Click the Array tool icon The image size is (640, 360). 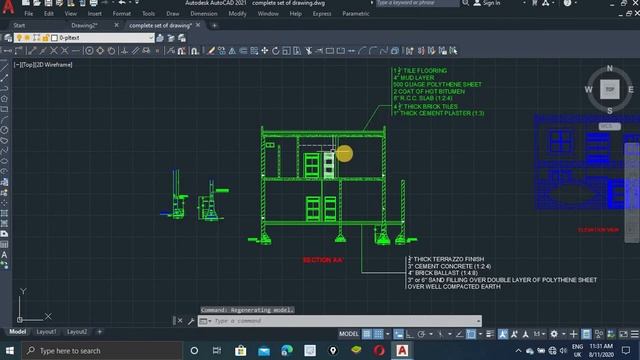click(x=254, y=51)
